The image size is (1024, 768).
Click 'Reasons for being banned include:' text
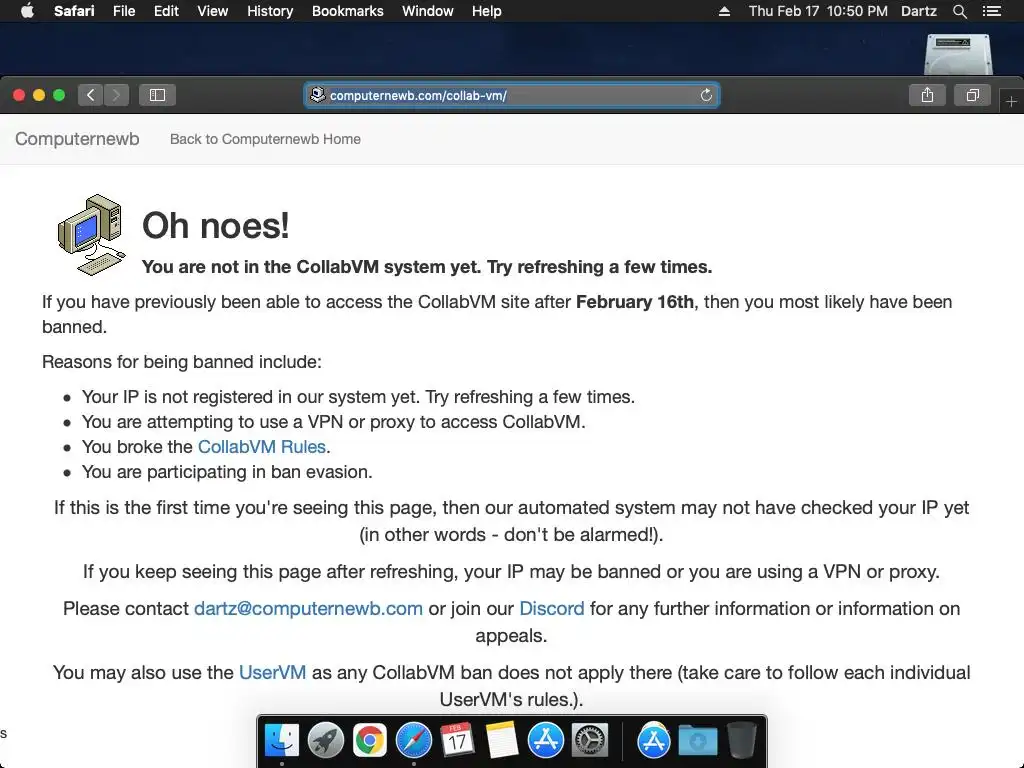[x=182, y=362]
